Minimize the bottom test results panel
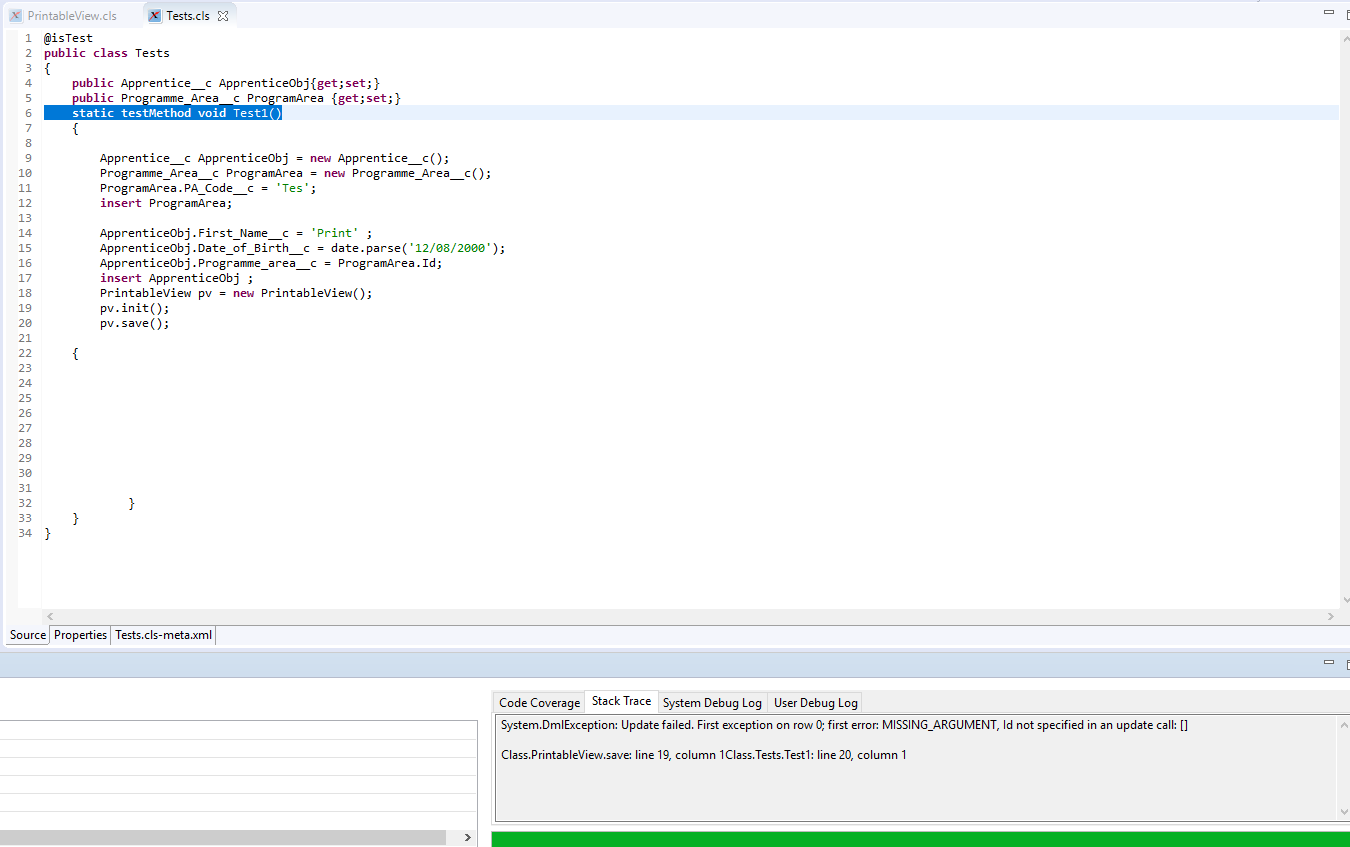This screenshot has height=847, width=1350. pos(1328,662)
